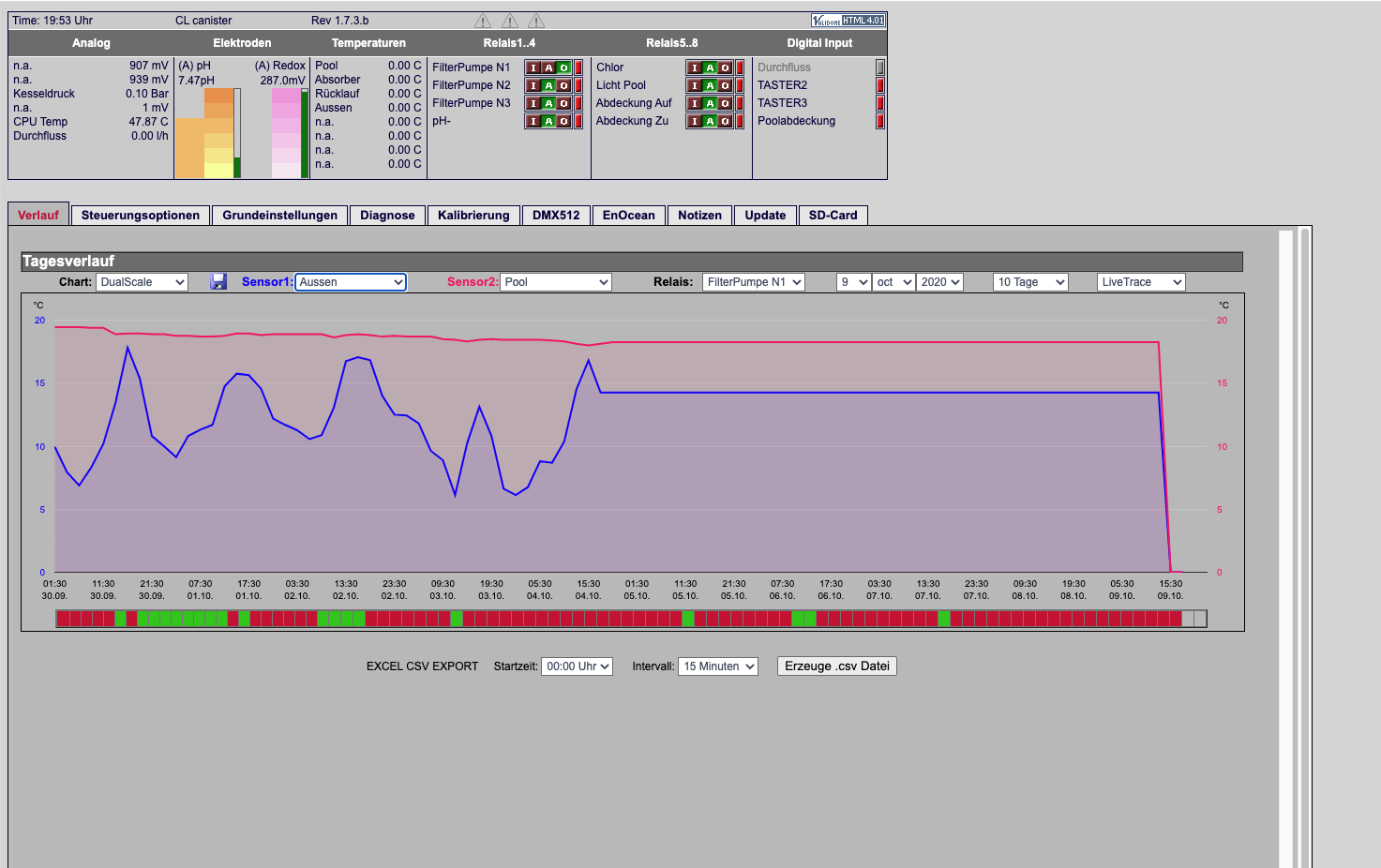Click the last warning triangle icon
This screenshot has width=1381, height=868.
click(536, 21)
